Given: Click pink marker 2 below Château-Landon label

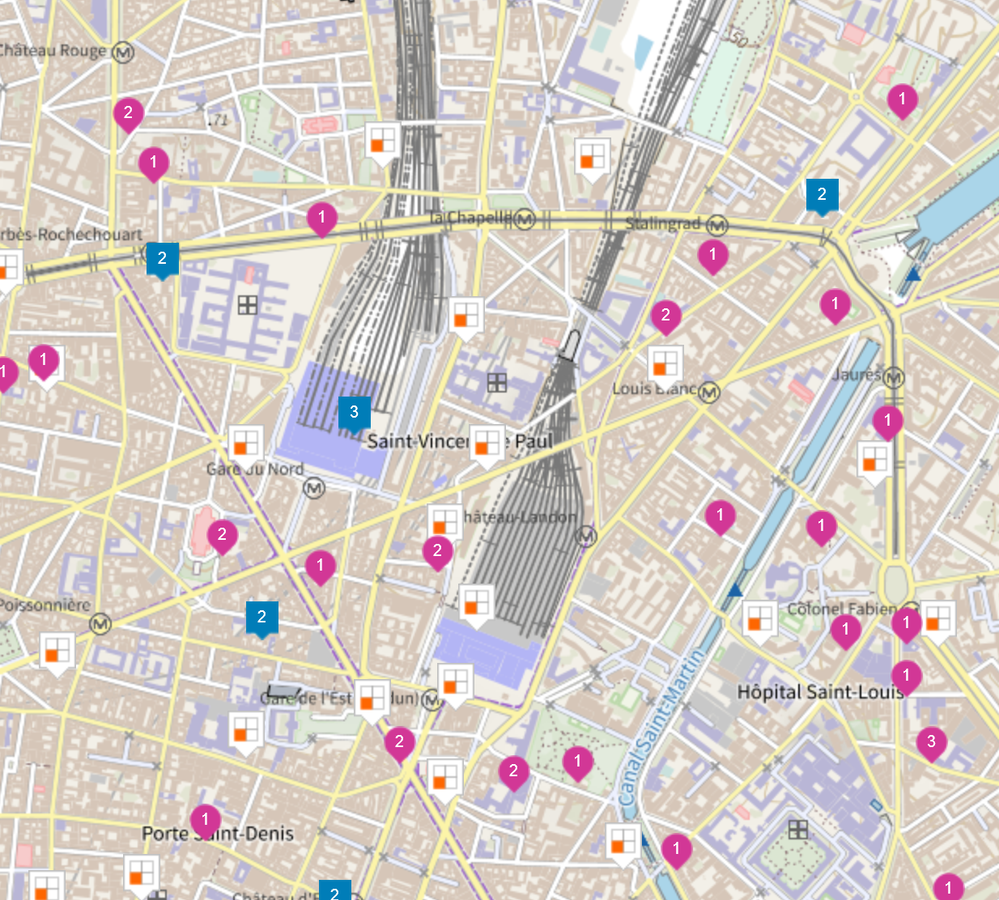Looking at the screenshot, I should pyautogui.click(x=437, y=551).
